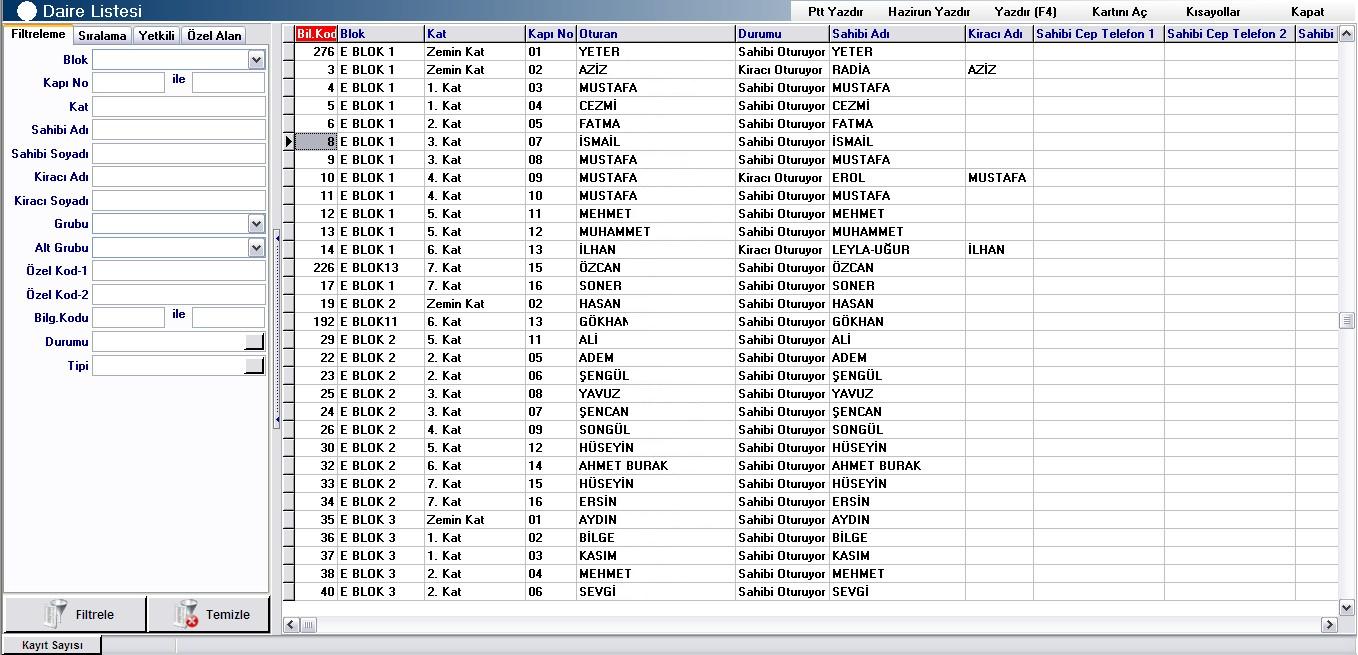The width and height of the screenshot is (1358, 655).
Task: Click the horizontal scrollbar right arrow
Action: coord(1329,625)
